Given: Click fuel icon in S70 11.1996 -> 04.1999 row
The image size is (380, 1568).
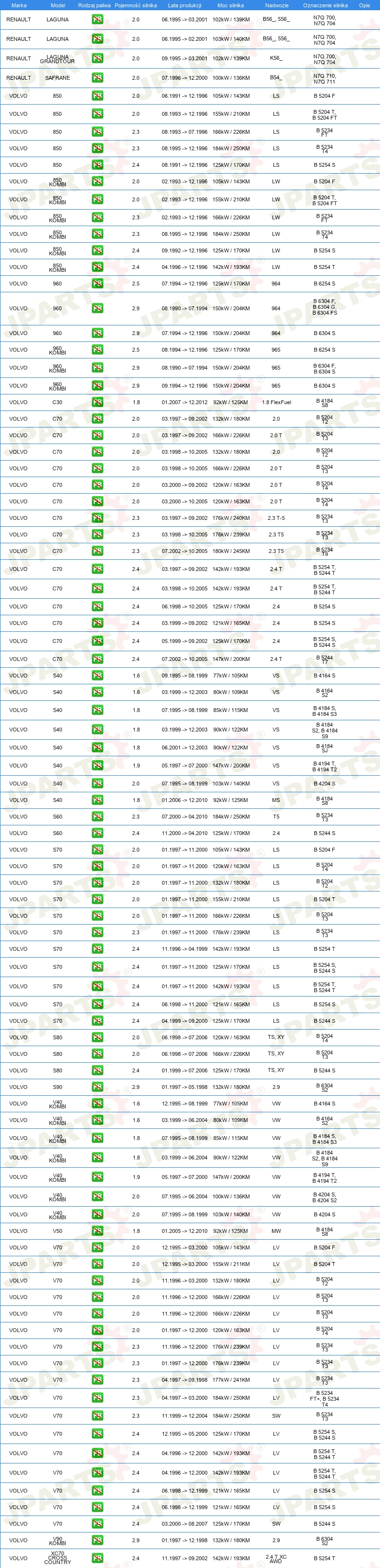Looking at the screenshot, I should pos(97,949).
